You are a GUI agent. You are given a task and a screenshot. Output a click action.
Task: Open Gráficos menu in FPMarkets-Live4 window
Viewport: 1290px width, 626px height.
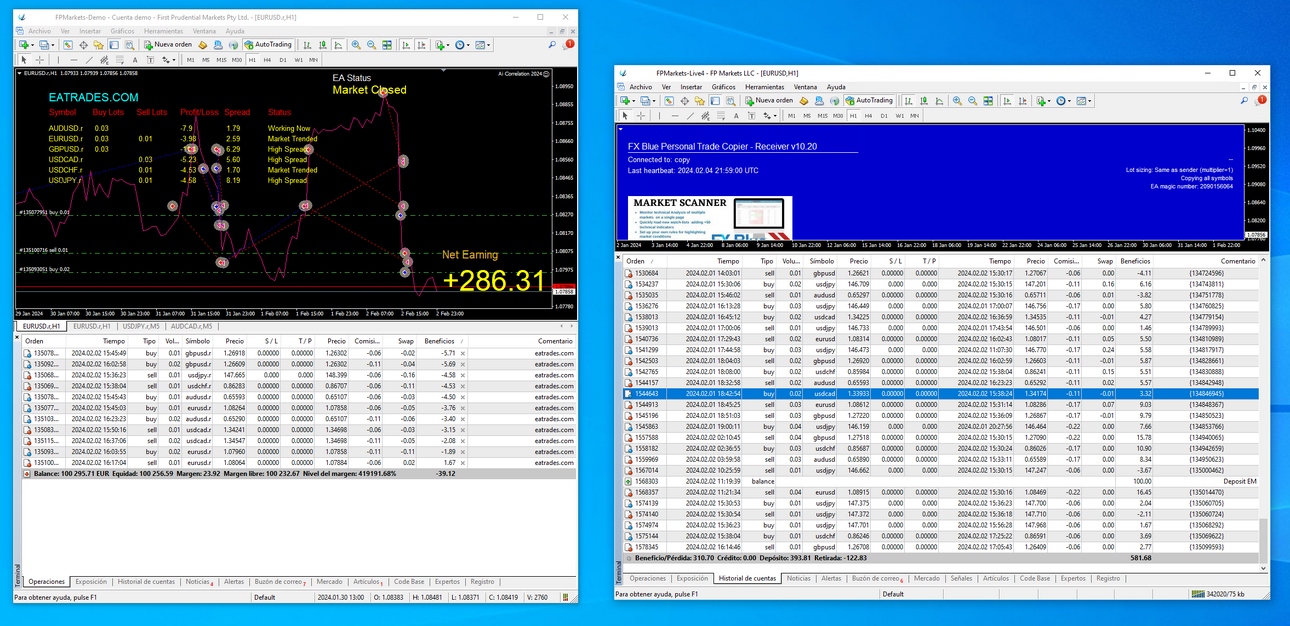coord(723,87)
